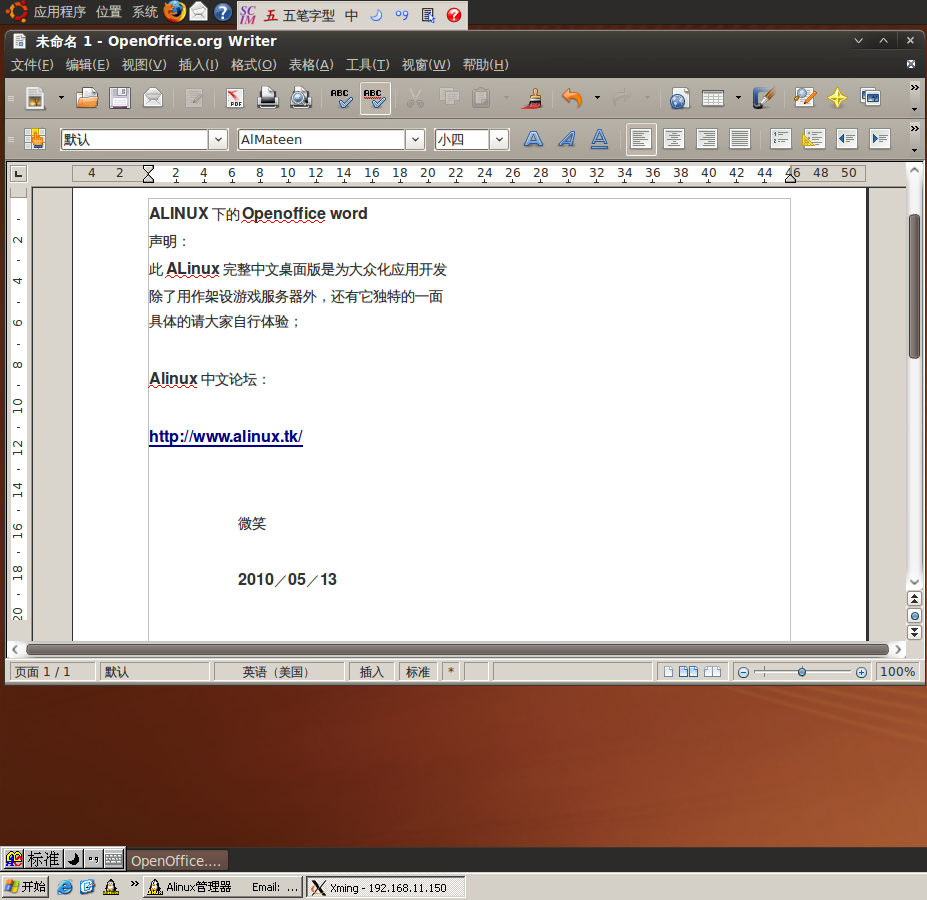Image resolution: width=927 pixels, height=900 pixels.
Task: Click the Undo arrow icon
Action: [x=572, y=98]
